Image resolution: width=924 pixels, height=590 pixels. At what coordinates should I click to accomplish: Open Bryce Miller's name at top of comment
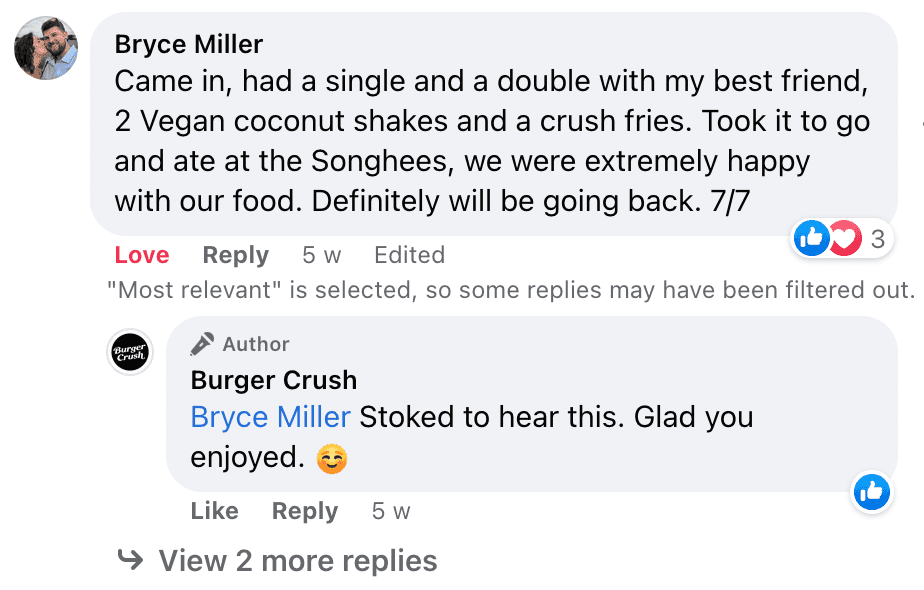189,44
